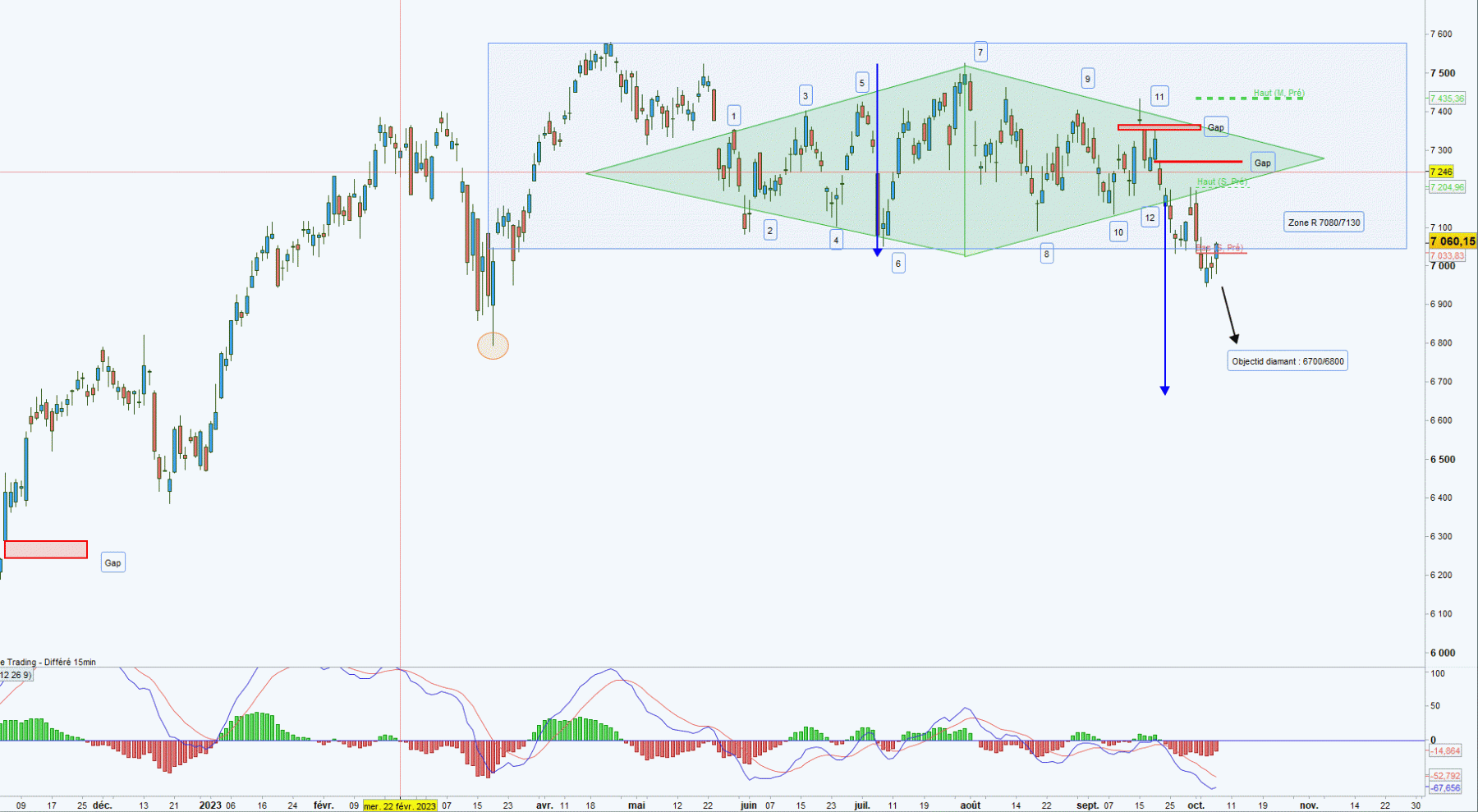Select the 'oct.' month on the time axis
1478x812 pixels.
1196,805
